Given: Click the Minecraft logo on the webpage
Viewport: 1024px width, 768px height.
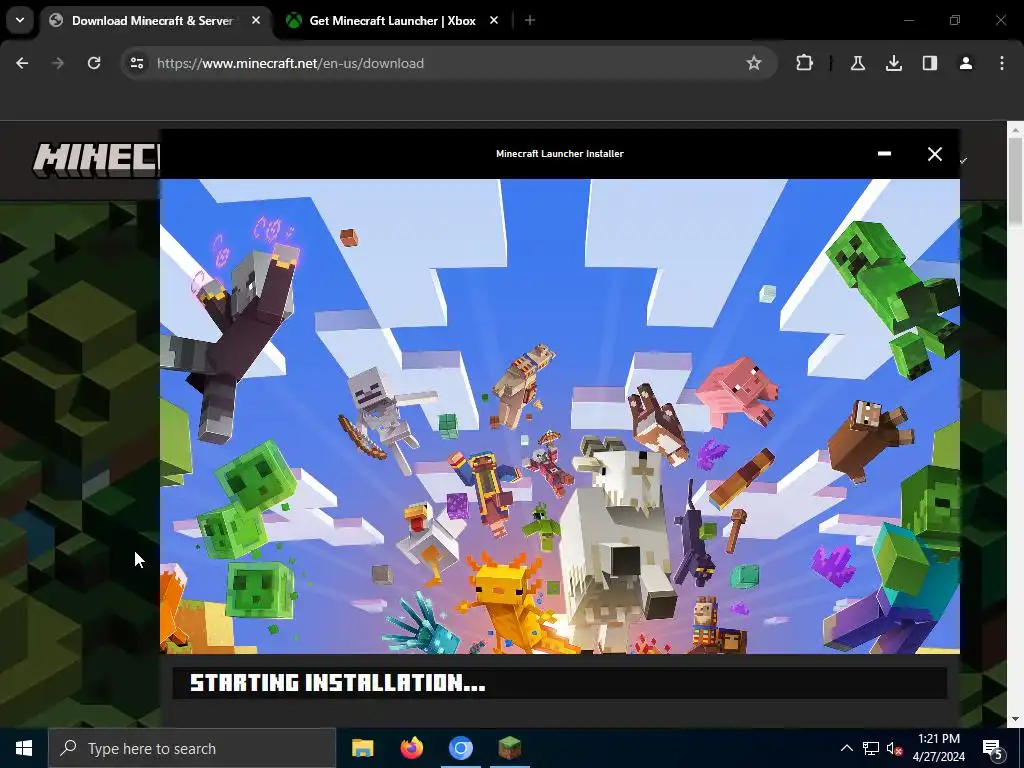Looking at the screenshot, I should pos(96,160).
